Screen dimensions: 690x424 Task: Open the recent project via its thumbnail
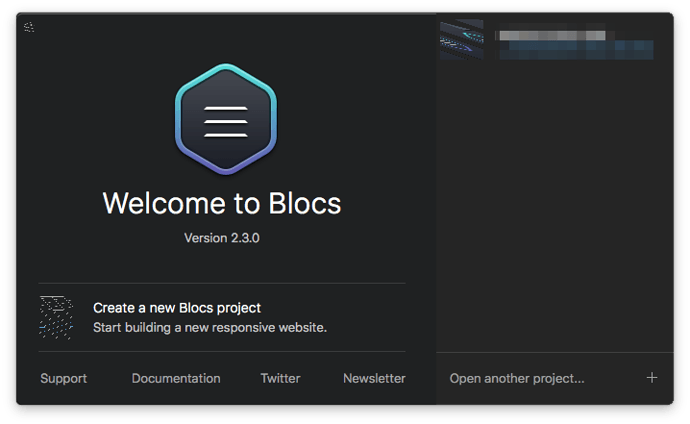click(x=462, y=40)
